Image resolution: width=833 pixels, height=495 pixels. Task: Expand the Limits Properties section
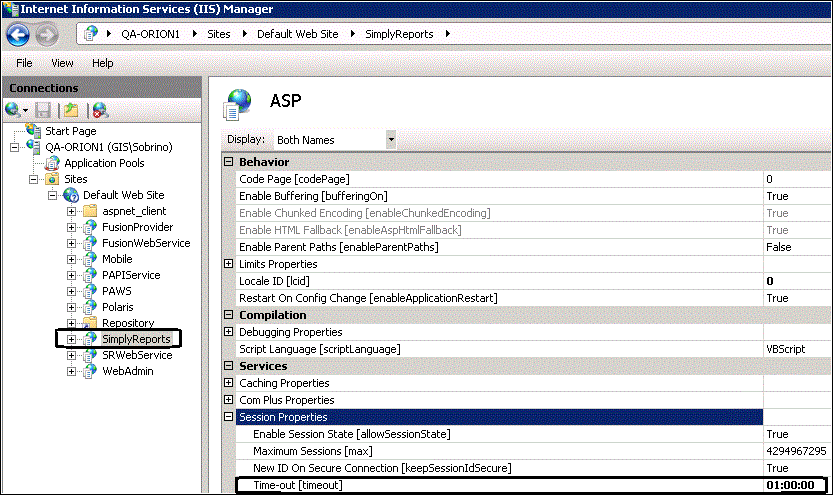click(228, 264)
